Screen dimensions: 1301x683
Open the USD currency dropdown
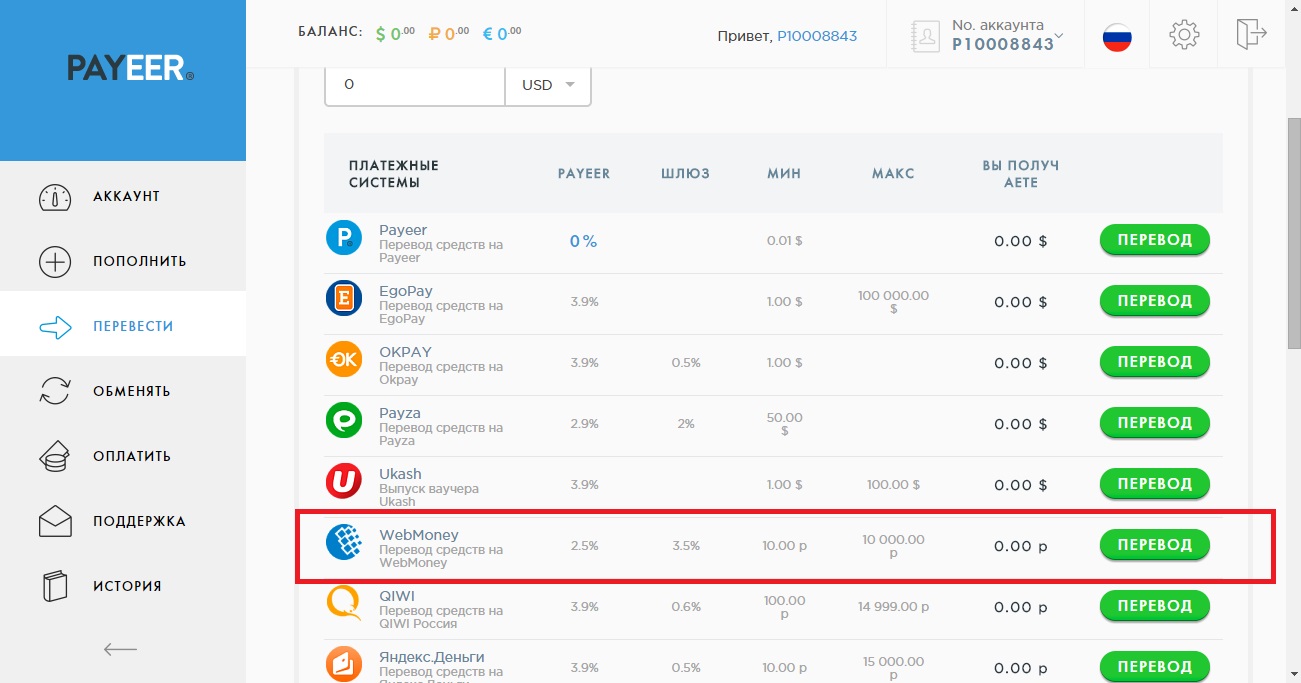[548, 85]
